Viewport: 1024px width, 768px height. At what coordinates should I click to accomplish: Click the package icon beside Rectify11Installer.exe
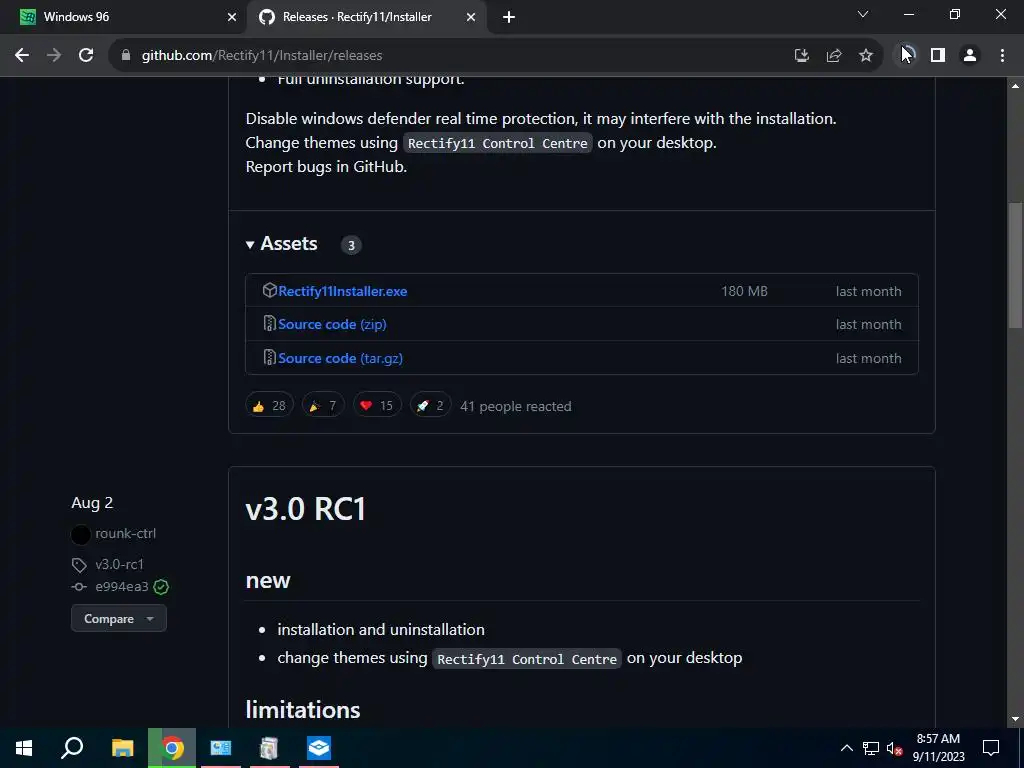pos(269,290)
